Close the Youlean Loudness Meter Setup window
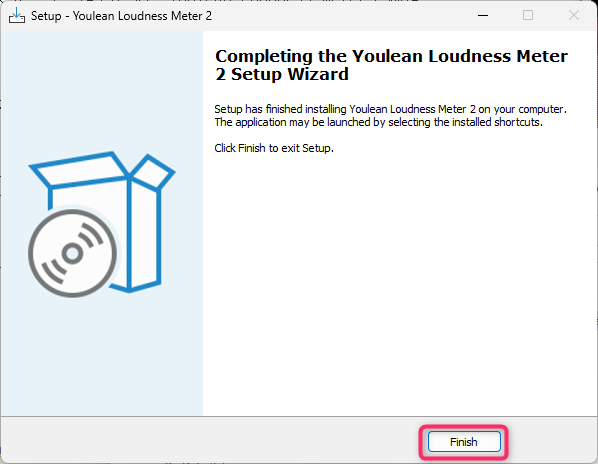Image resolution: width=598 pixels, height=464 pixels. coord(574,15)
